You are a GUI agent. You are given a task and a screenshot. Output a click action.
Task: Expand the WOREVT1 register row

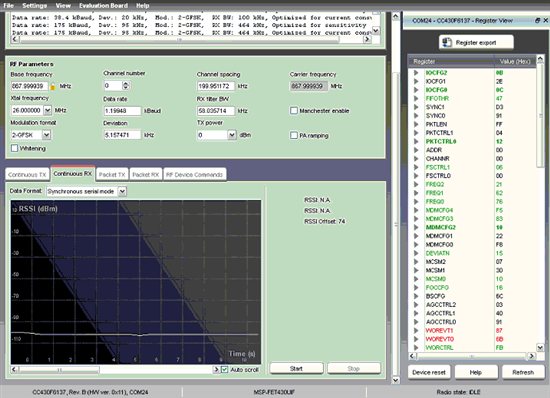[x=416, y=330]
